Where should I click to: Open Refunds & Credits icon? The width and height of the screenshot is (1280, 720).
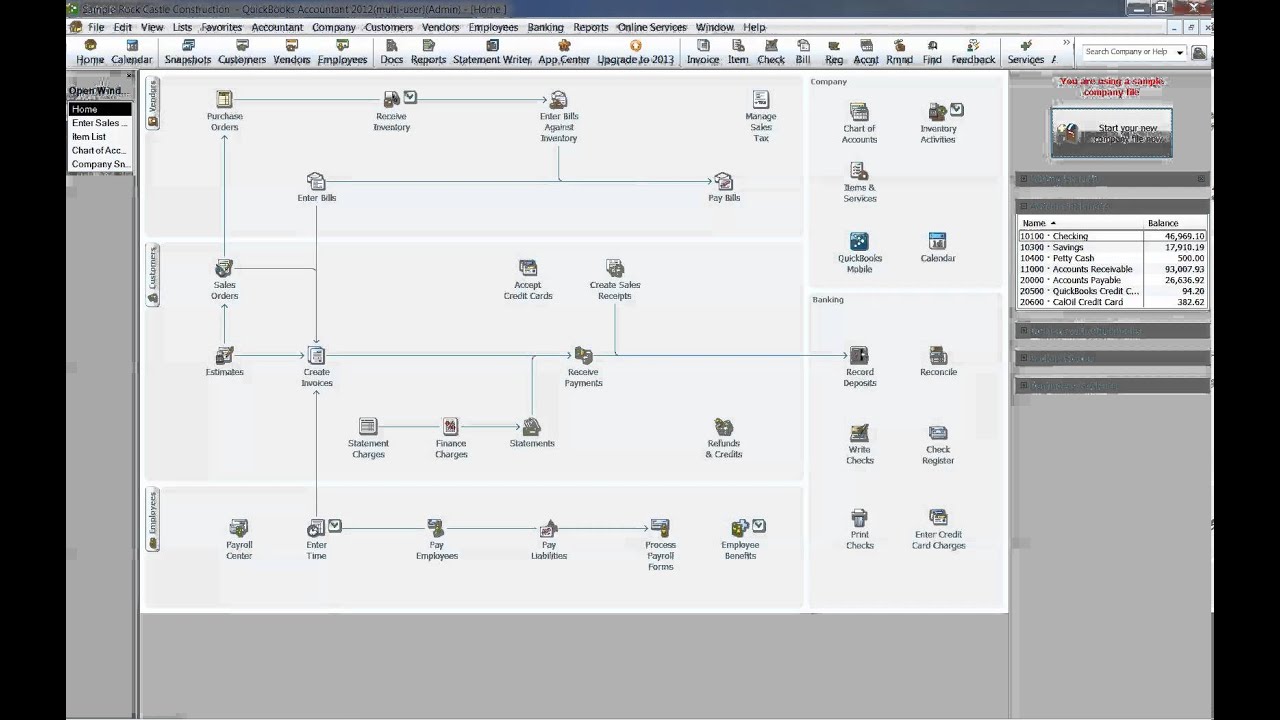click(723, 426)
